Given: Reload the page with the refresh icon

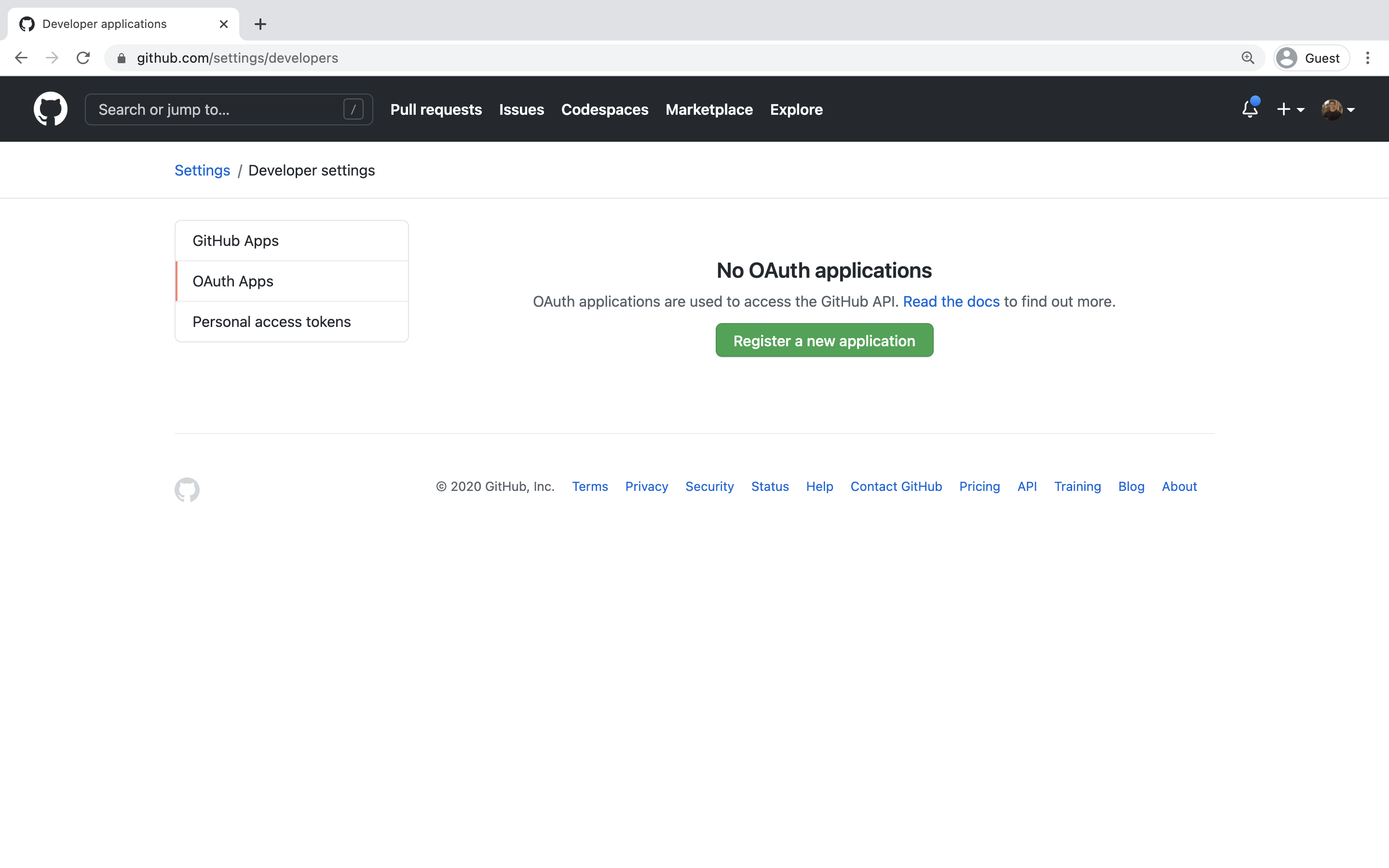Looking at the screenshot, I should 83,57.
